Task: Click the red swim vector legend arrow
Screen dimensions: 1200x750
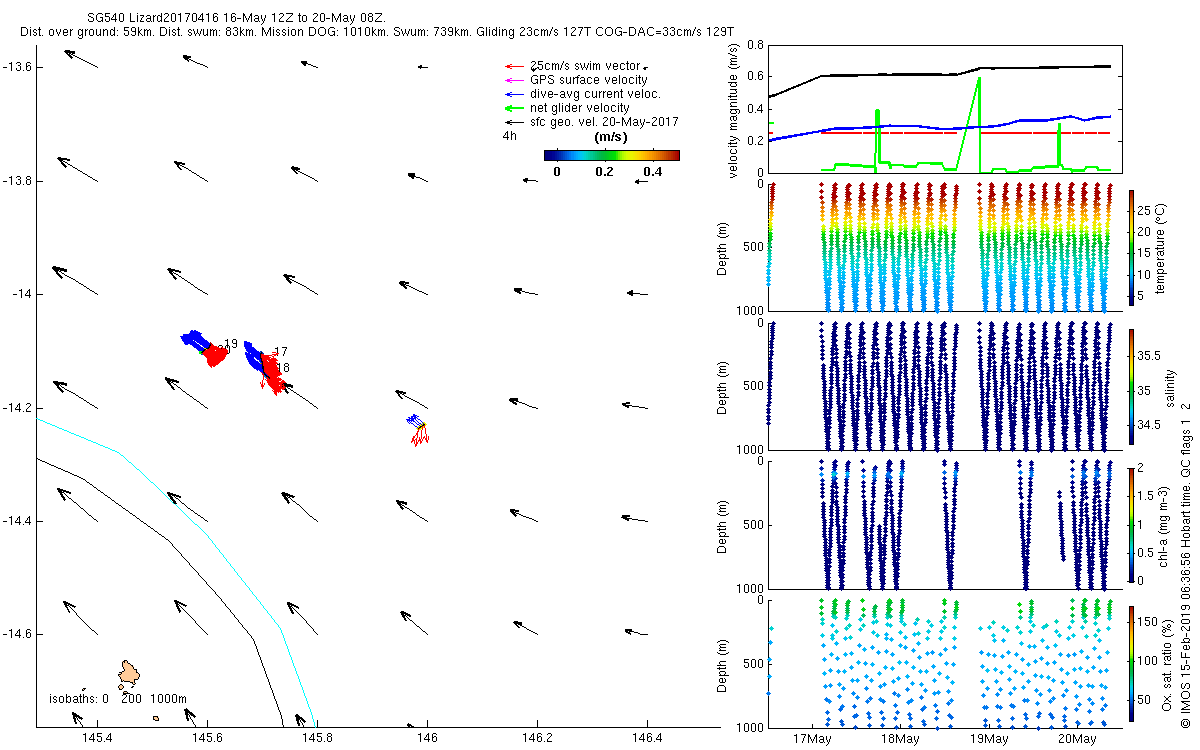Action: (x=513, y=66)
